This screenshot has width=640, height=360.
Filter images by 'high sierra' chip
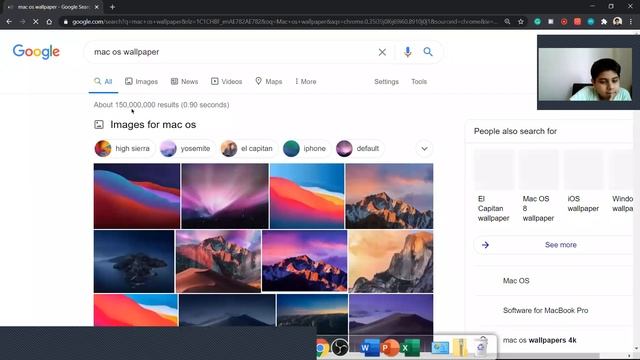click(x=124, y=149)
